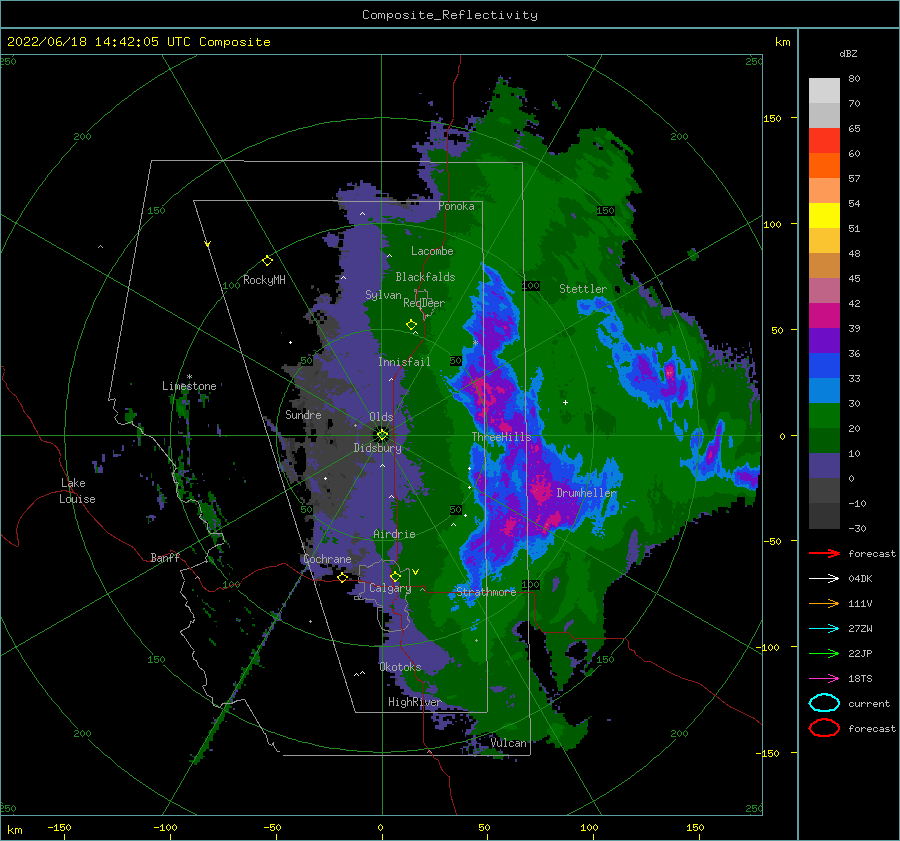Image resolution: width=900 pixels, height=841 pixels.
Task: Click the ThreeHills city label
Action: pyautogui.click(x=502, y=437)
